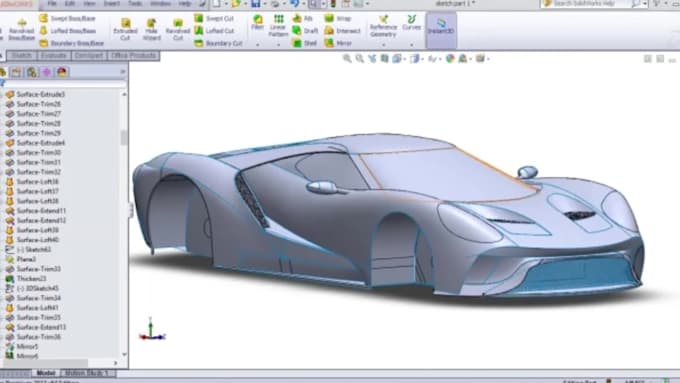680x383 pixels.
Task: Click the Shell tool
Action: pyautogui.click(x=304, y=43)
